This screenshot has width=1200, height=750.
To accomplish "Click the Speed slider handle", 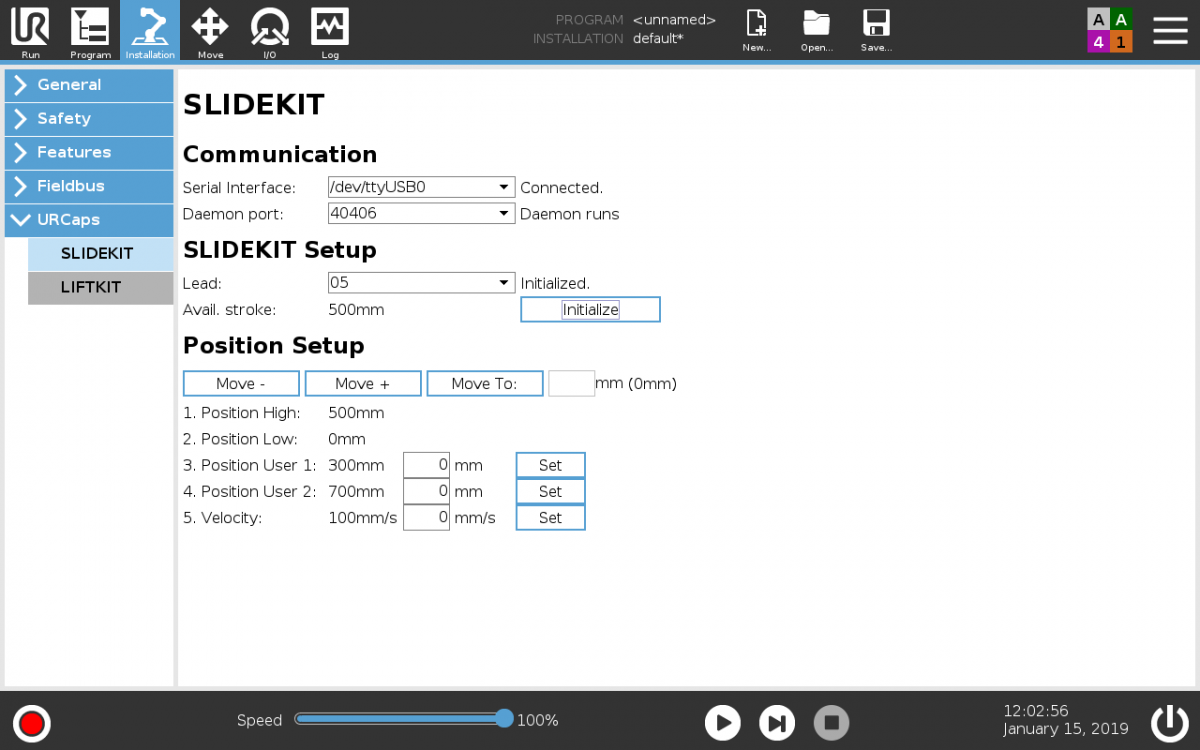I will [x=504, y=718].
